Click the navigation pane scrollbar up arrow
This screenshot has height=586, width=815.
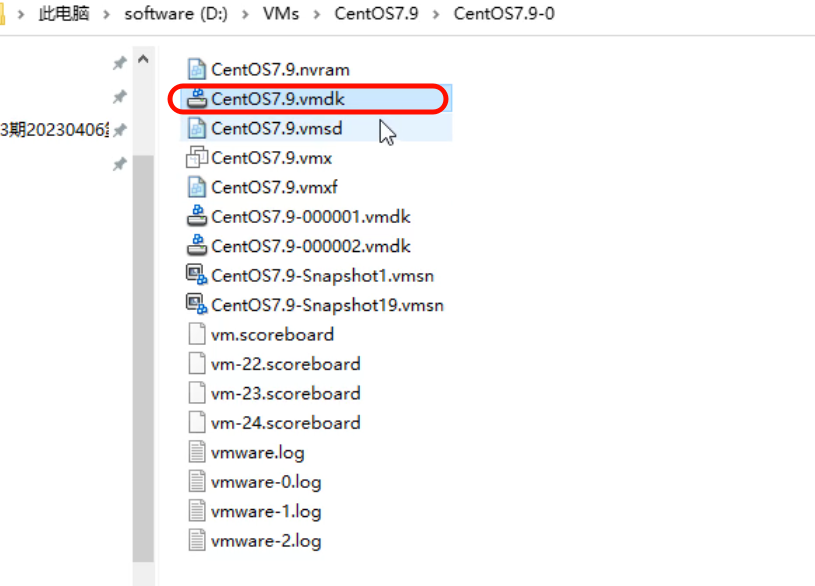pyautogui.click(x=143, y=60)
